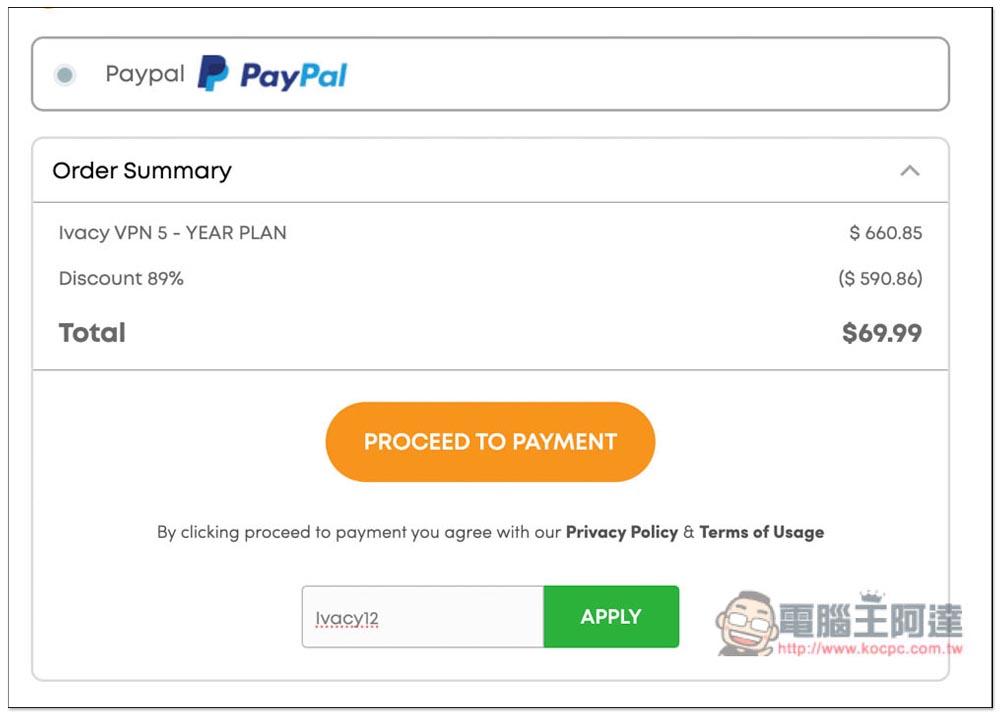Click the kocpc.com.tw watermark URL
Image resolution: width=1000 pixels, height=716 pixels.
point(870,648)
